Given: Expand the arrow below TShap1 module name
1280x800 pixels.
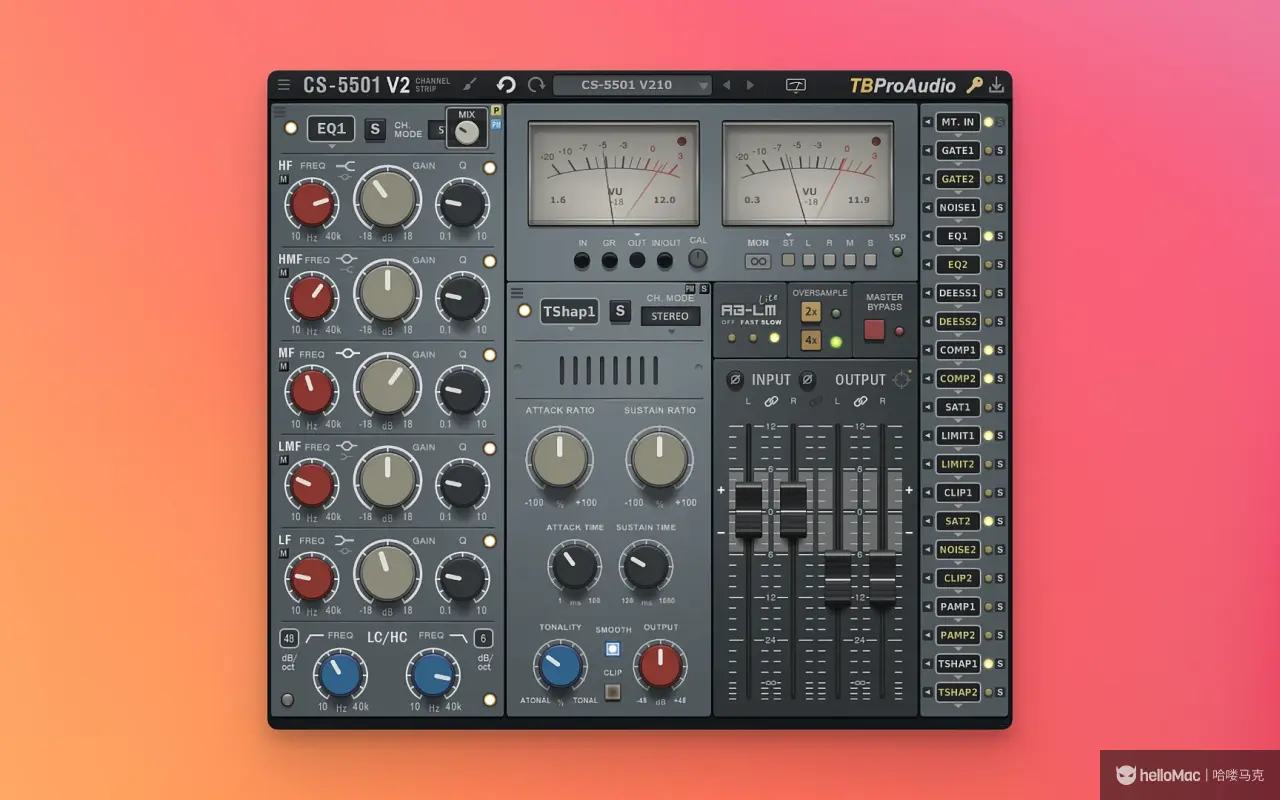Looking at the screenshot, I should tap(570, 329).
